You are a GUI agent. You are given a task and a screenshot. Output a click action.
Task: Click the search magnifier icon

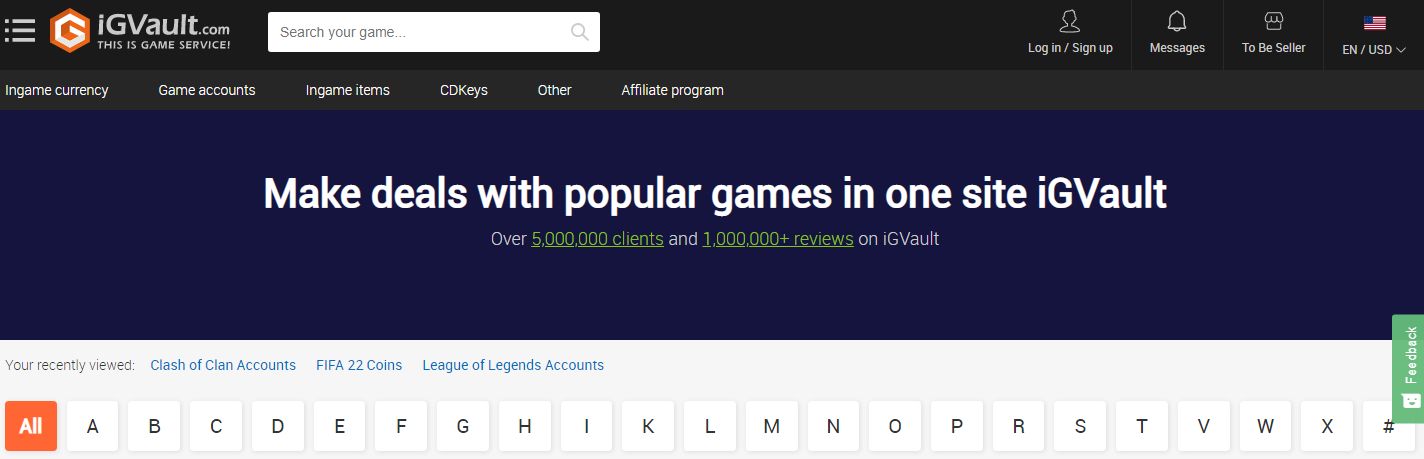[580, 32]
